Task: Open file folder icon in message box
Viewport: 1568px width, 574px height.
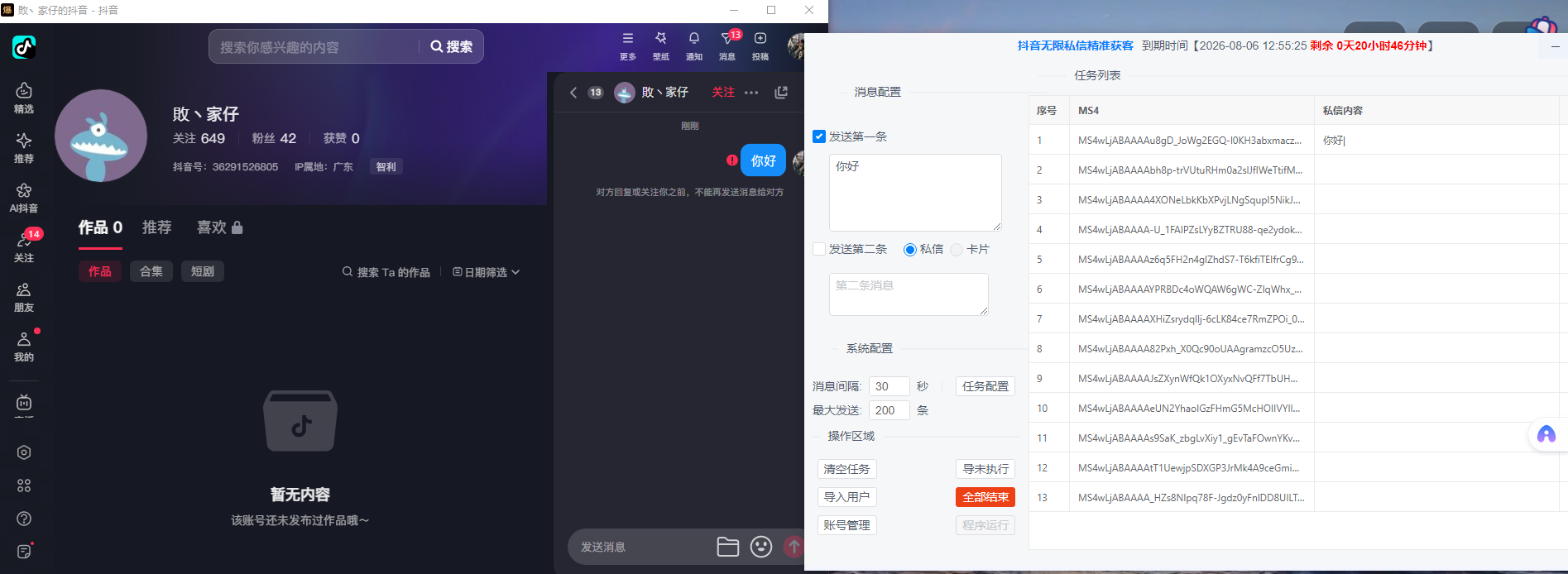Action: [728, 547]
